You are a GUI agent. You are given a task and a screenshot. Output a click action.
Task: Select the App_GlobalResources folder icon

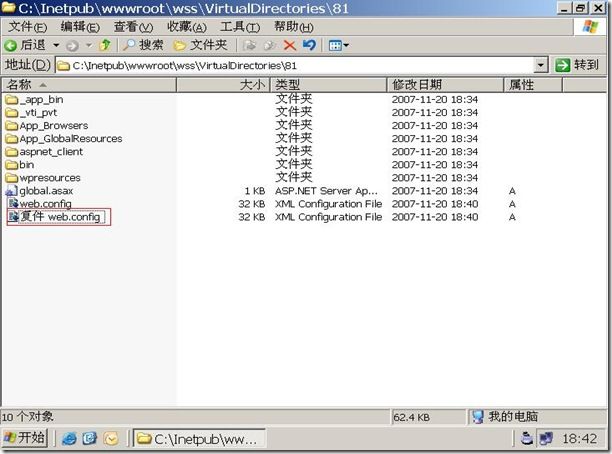[12, 139]
